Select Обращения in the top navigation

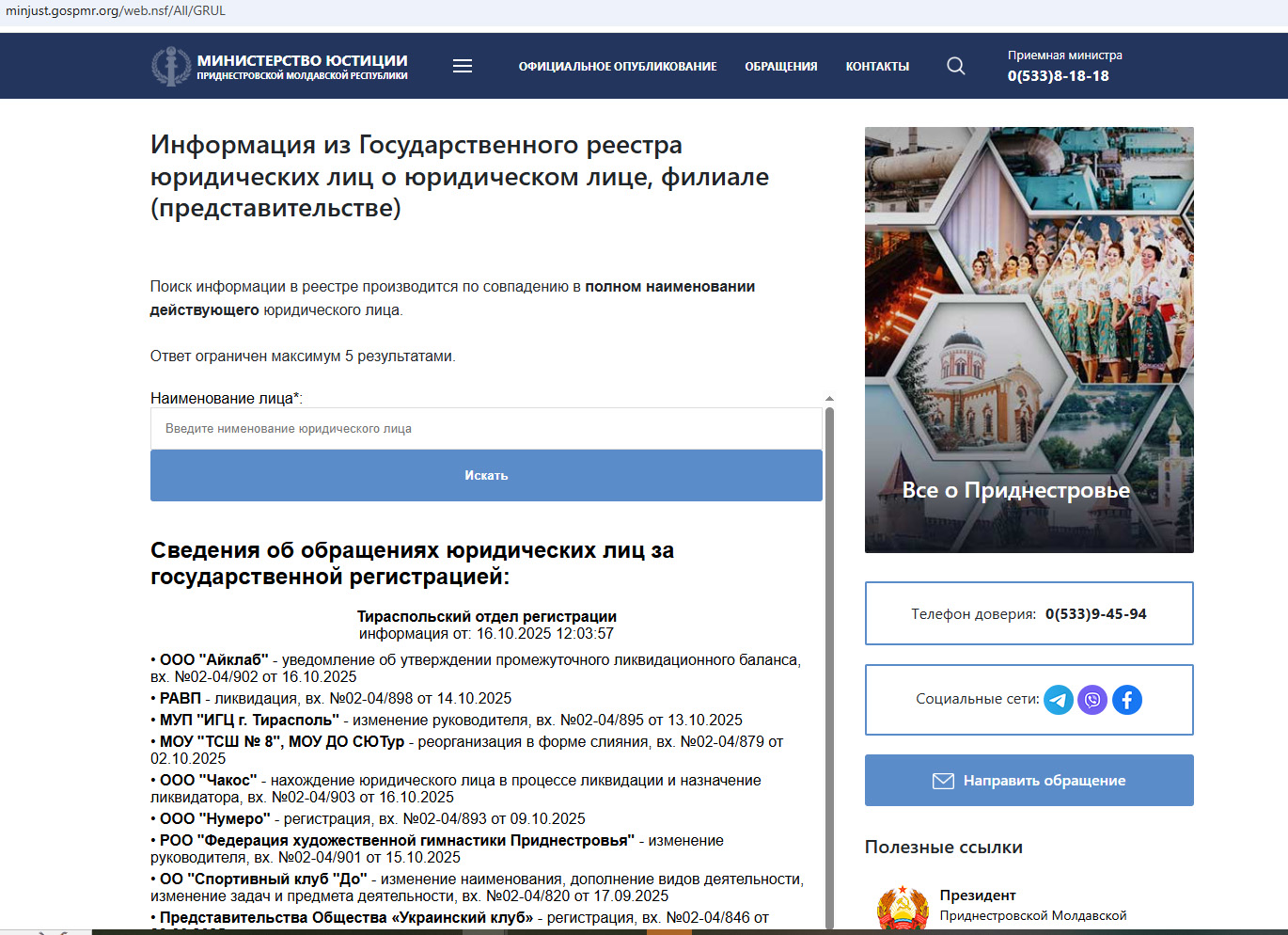pyautogui.click(x=780, y=67)
